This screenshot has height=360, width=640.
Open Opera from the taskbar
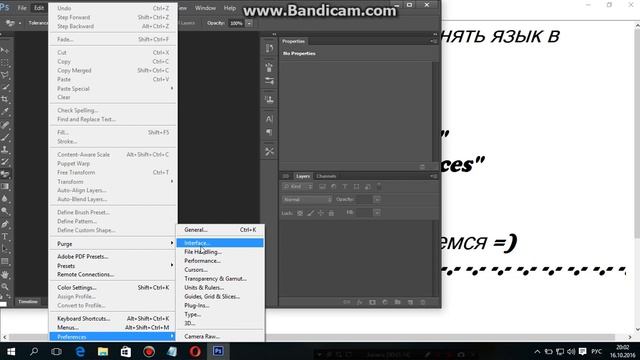[195, 351]
